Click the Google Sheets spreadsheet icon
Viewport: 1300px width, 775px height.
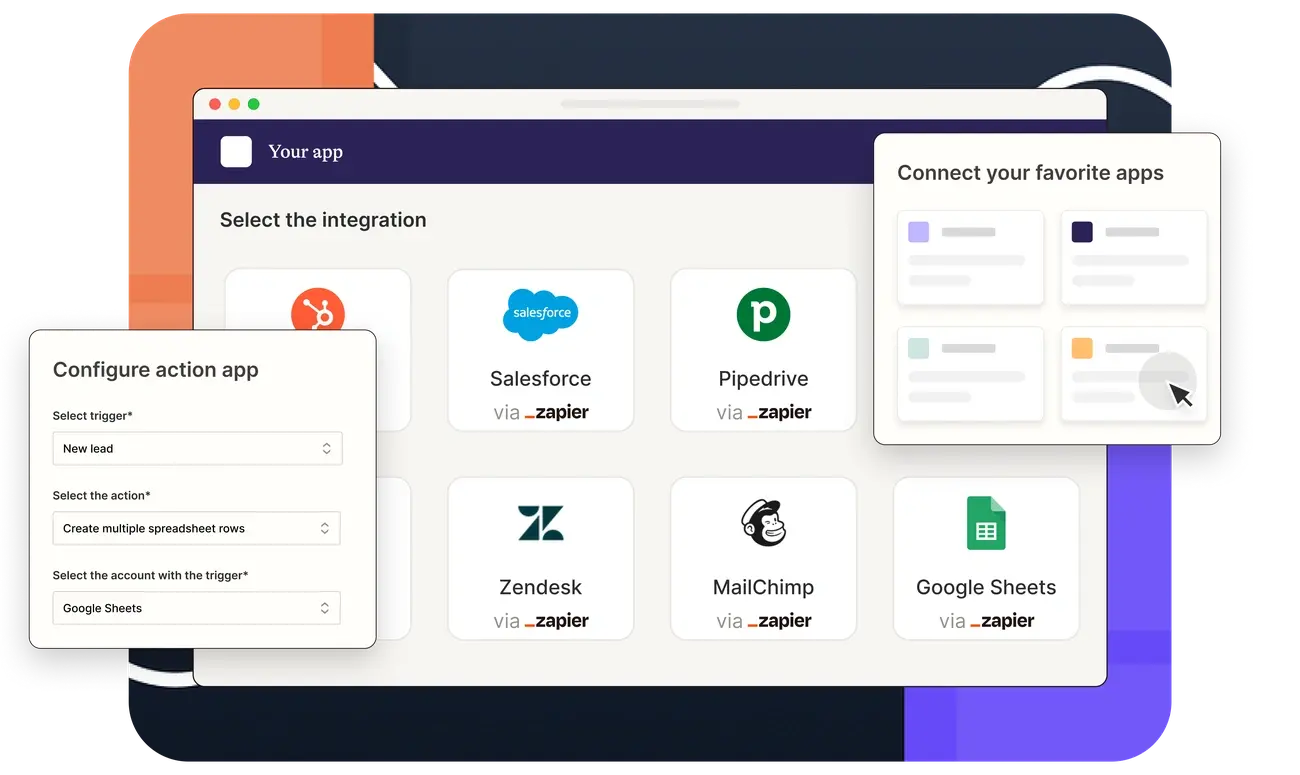point(986,521)
